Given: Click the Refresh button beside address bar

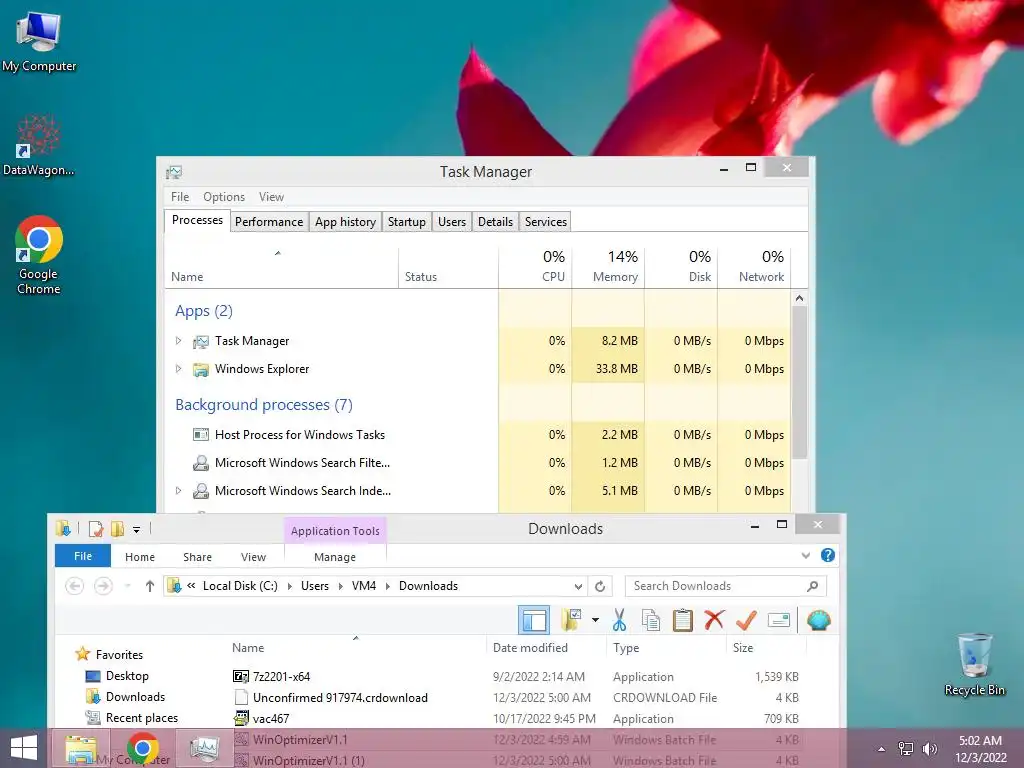Looking at the screenshot, I should tap(600, 586).
